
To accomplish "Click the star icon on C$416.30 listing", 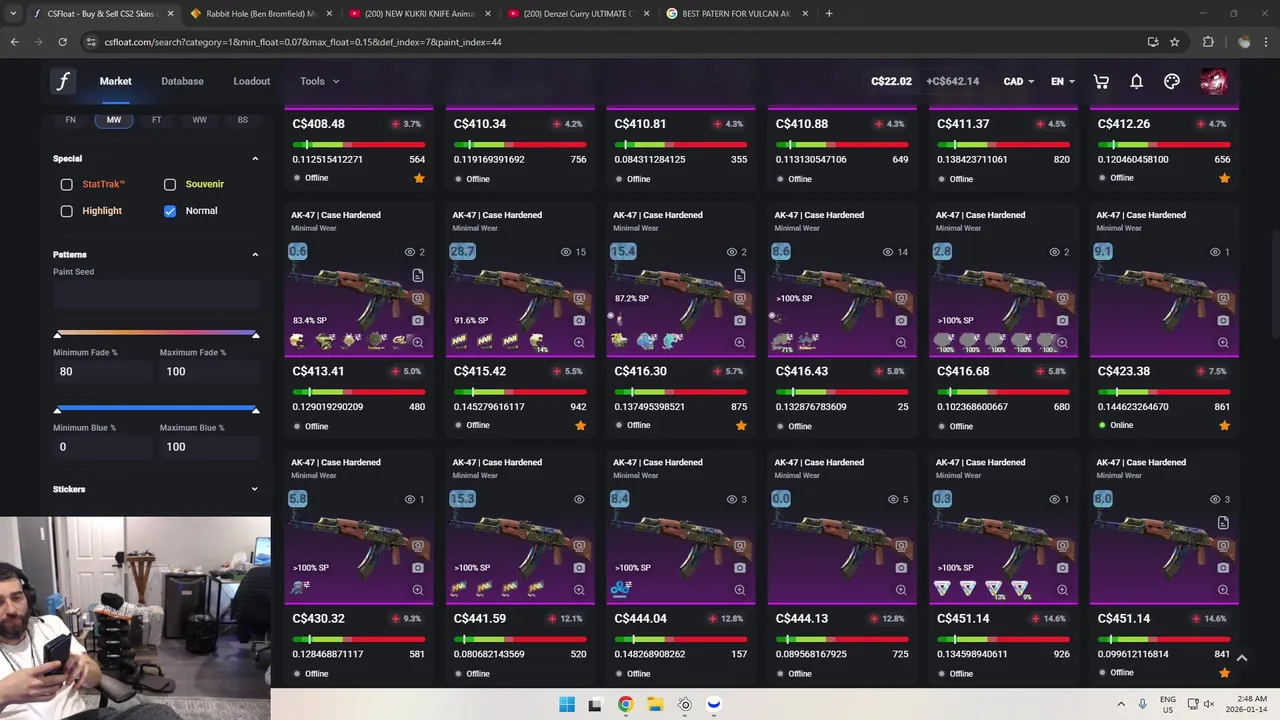I will tap(741, 425).
